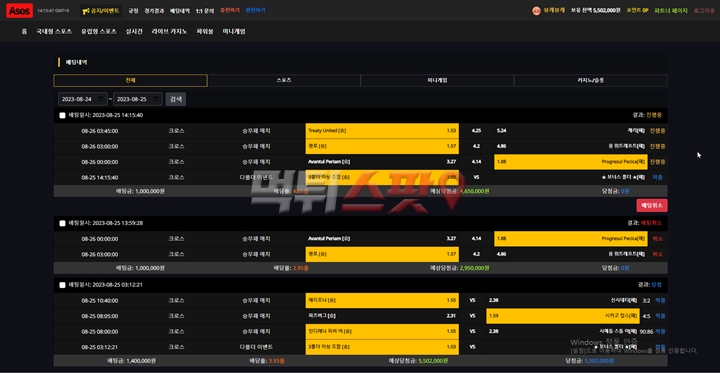Screen dimensions: 720x373
Task: Check the 13:59:28 bet entry checkbox
Action: (x=62, y=223)
